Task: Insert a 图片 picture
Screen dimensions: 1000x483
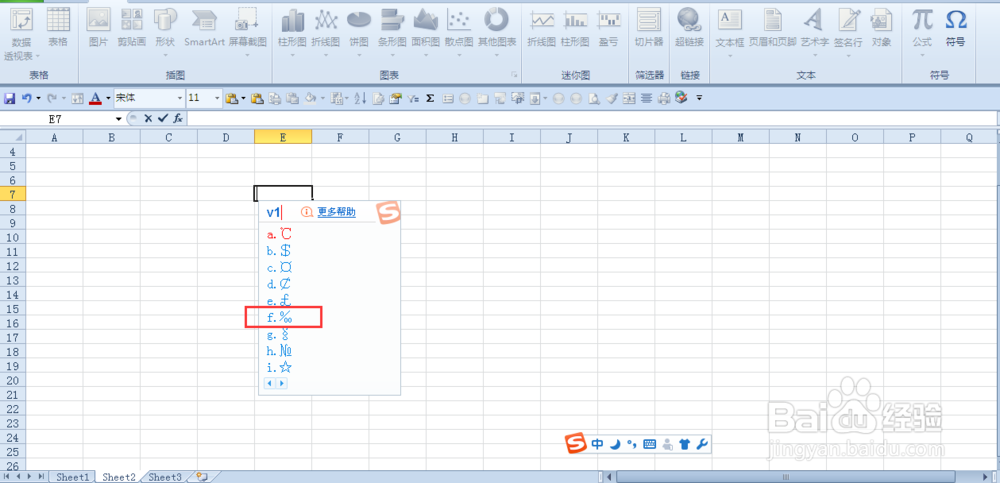Action: coord(99,29)
